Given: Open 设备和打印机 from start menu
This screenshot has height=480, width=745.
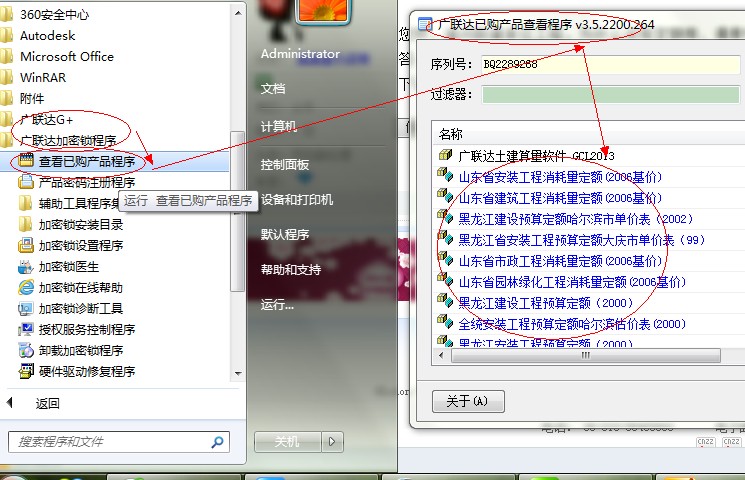Looking at the screenshot, I should (x=297, y=200).
